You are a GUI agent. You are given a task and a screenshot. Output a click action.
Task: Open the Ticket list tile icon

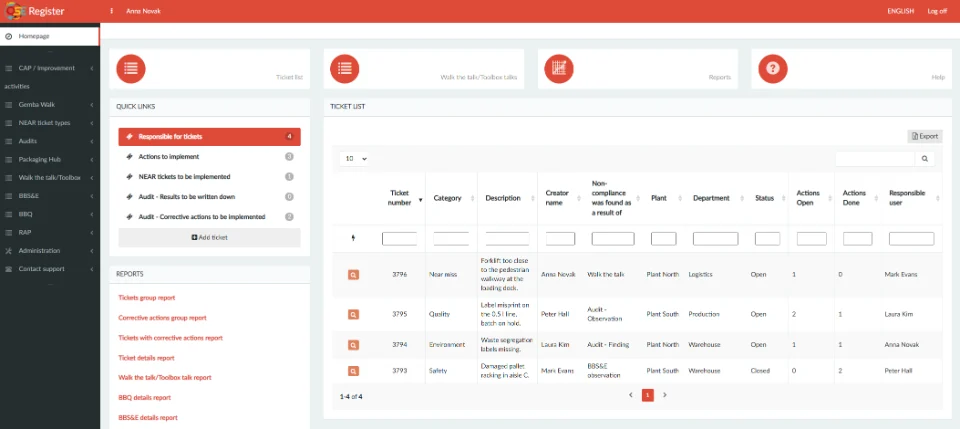(130, 69)
